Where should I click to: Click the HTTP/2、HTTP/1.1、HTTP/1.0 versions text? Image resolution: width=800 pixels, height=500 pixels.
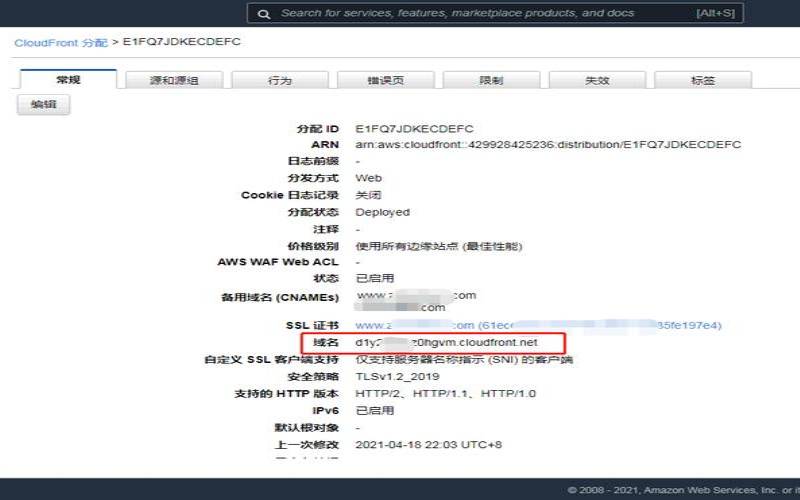coord(445,393)
